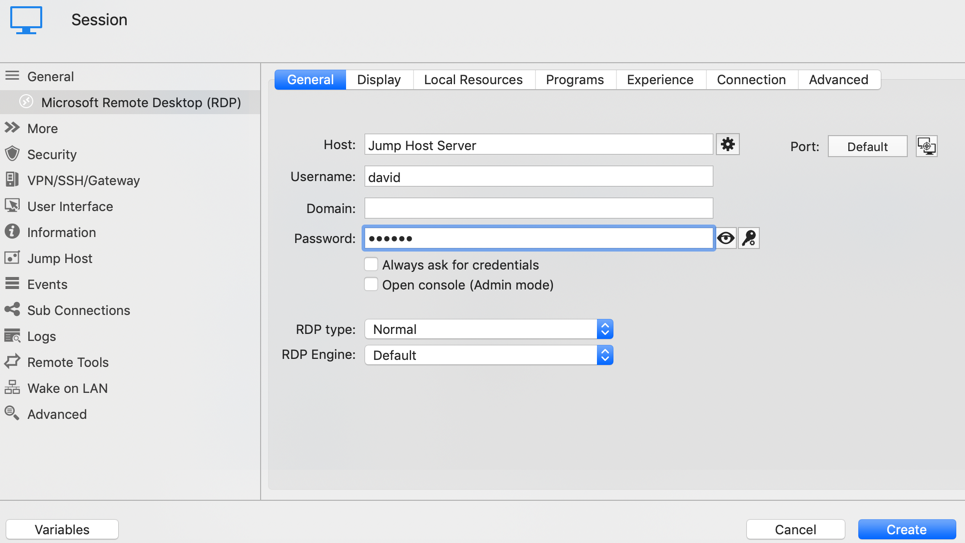Viewport: 965px width, 543px height.
Task: Reveal password with the eye icon
Action: [x=726, y=238]
